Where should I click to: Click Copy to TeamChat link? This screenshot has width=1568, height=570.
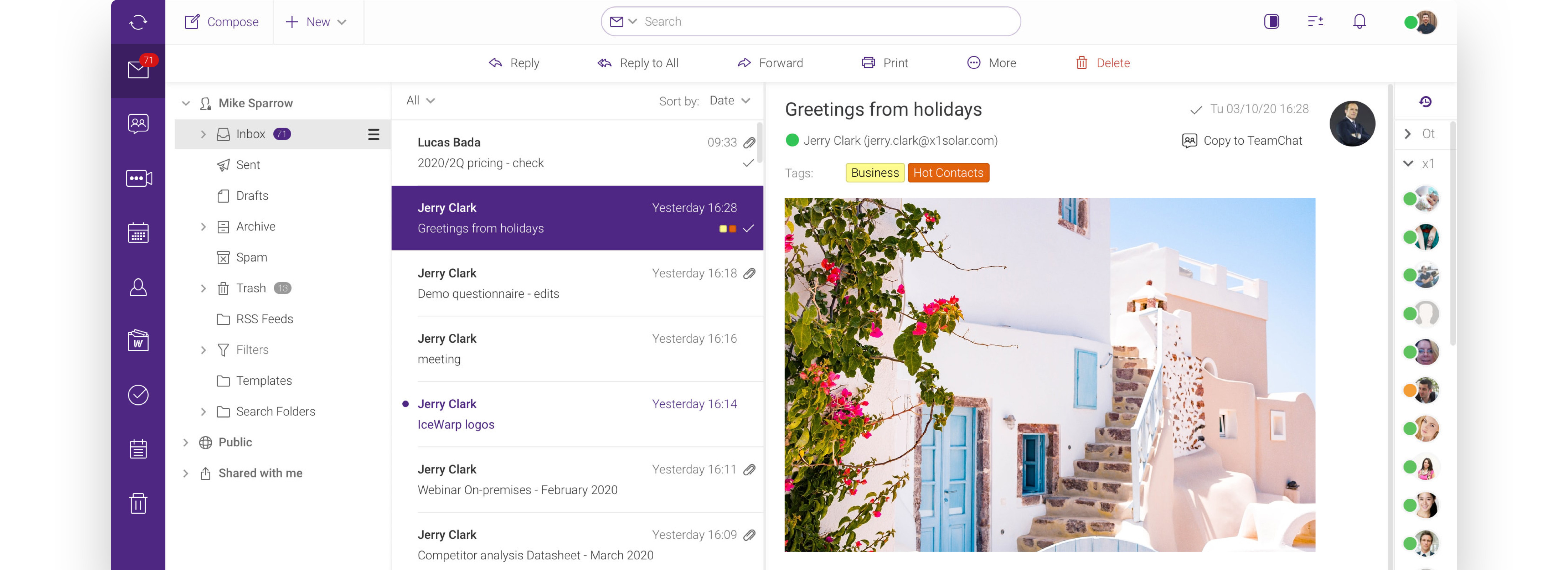[x=1242, y=140]
